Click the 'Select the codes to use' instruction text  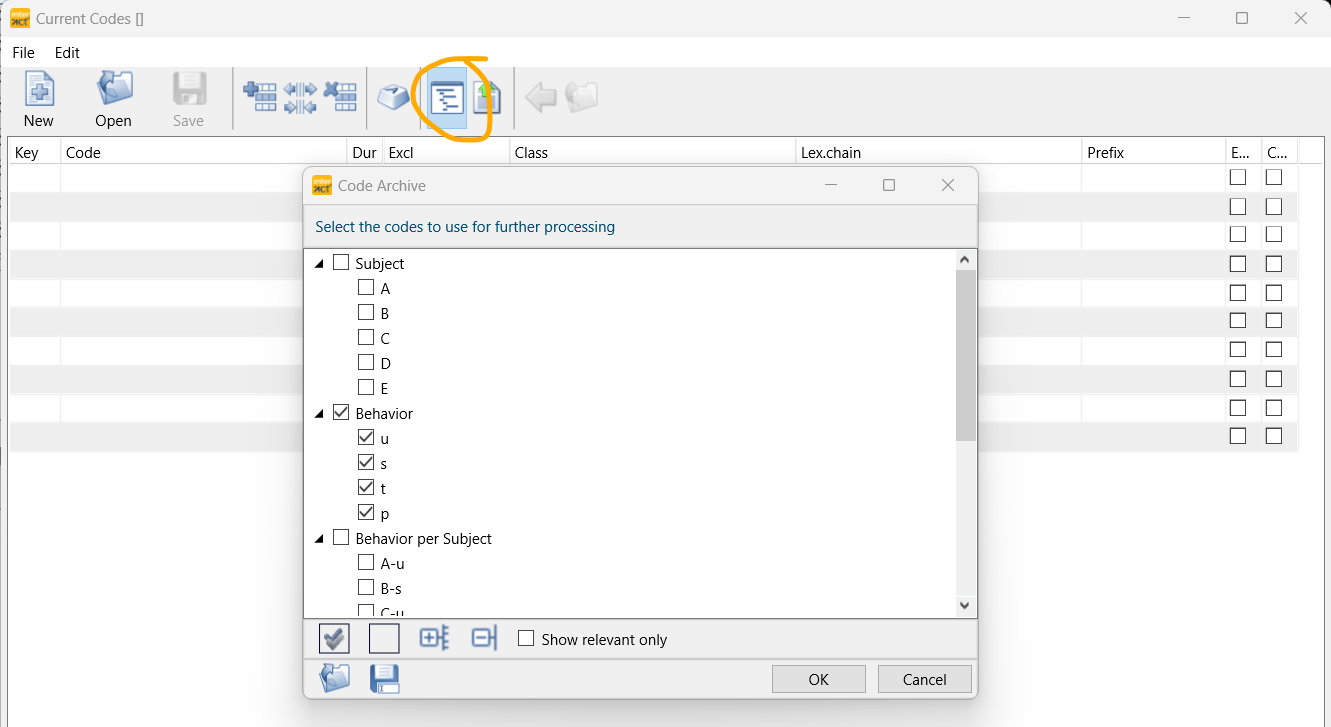click(x=465, y=227)
